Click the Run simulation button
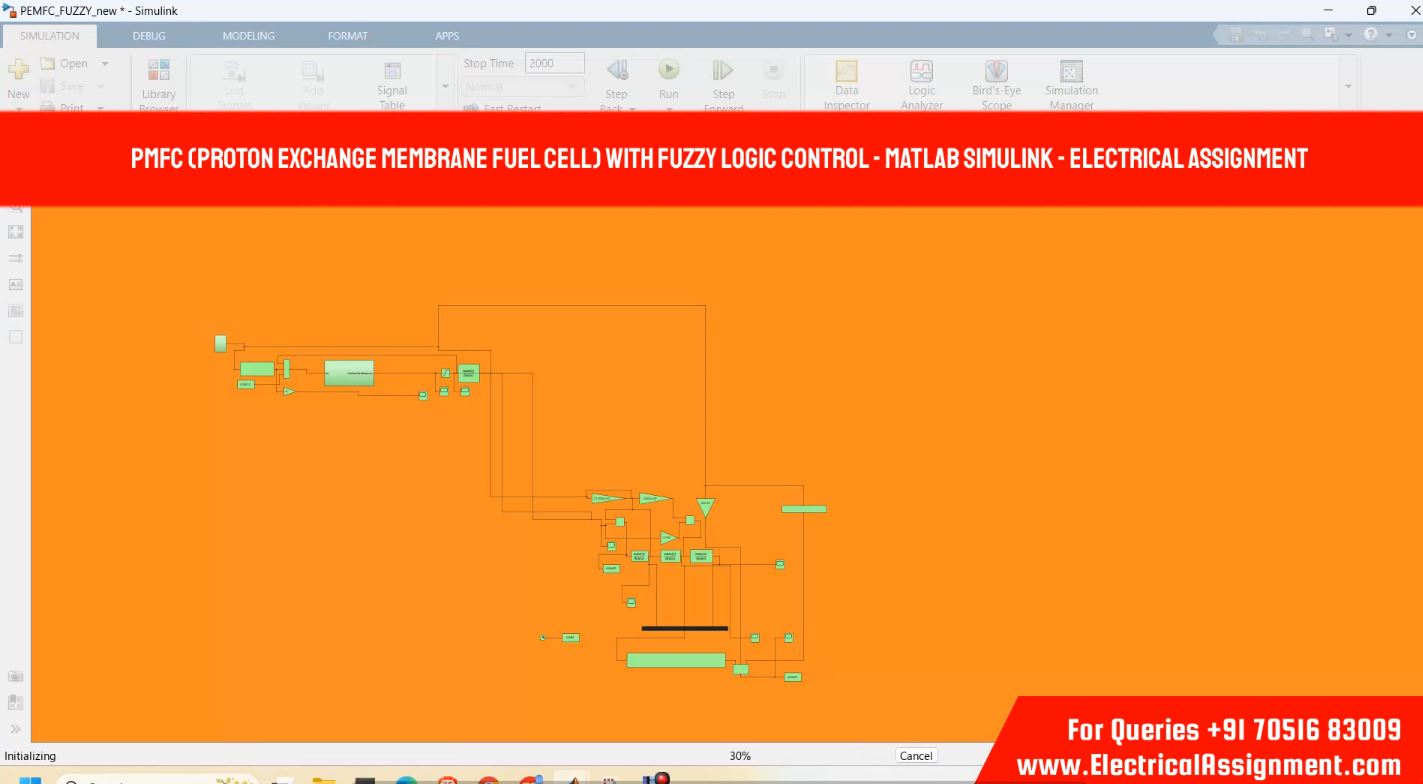This screenshot has height=784, width=1423. pos(668,71)
